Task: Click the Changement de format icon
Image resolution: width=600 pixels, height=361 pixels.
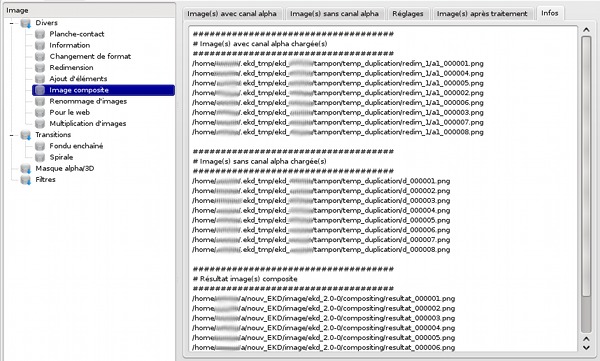Action: 40,56
